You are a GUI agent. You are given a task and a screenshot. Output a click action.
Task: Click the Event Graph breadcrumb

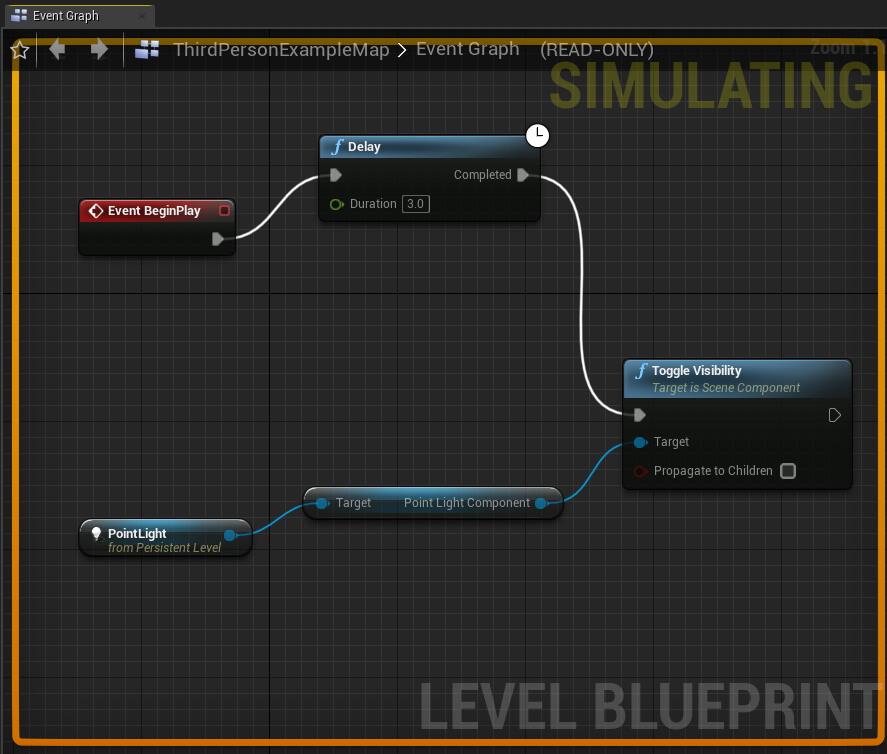click(x=468, y=49)
